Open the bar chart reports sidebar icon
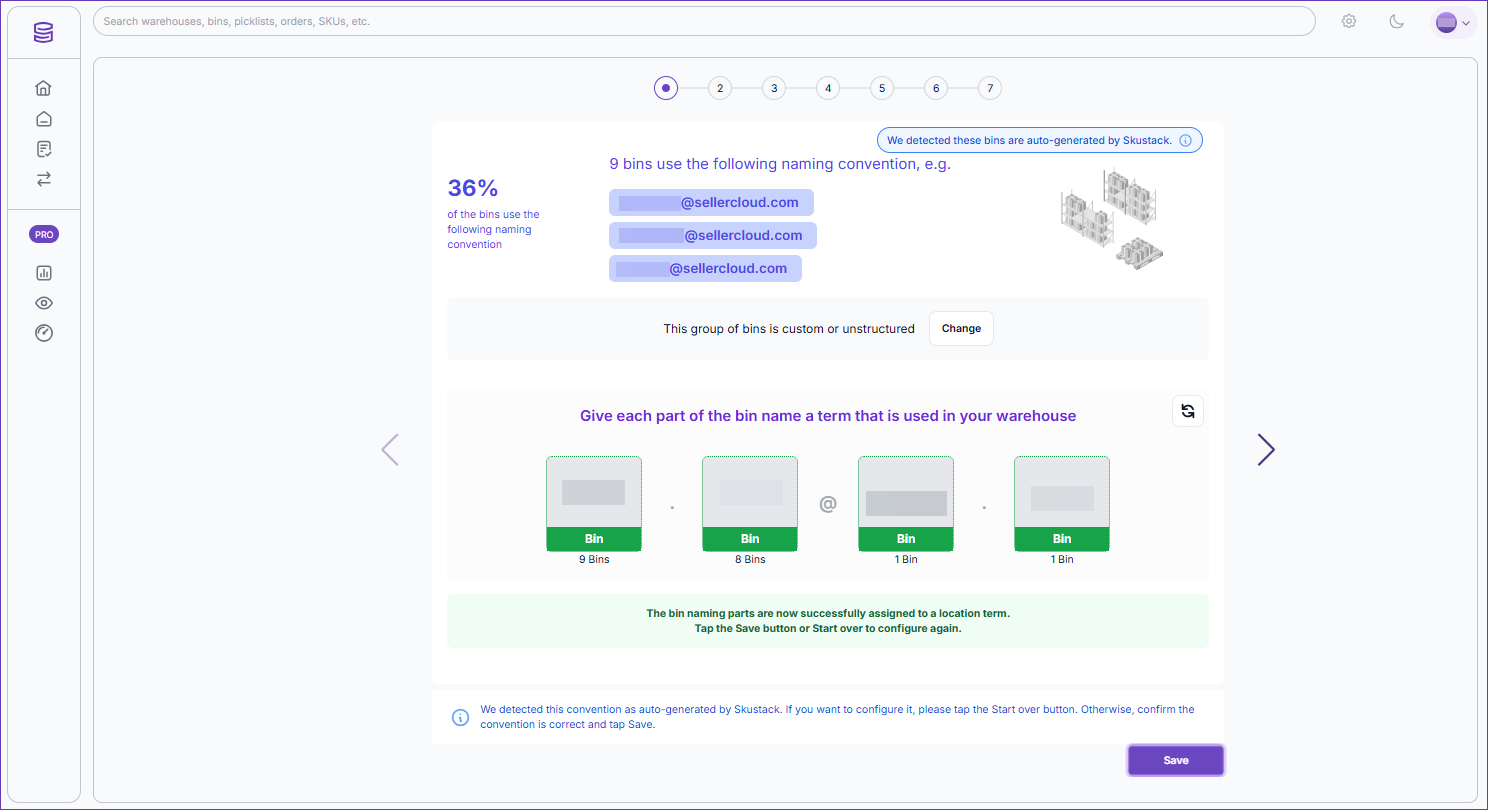Screen dimensions: 1488x810 43,273
